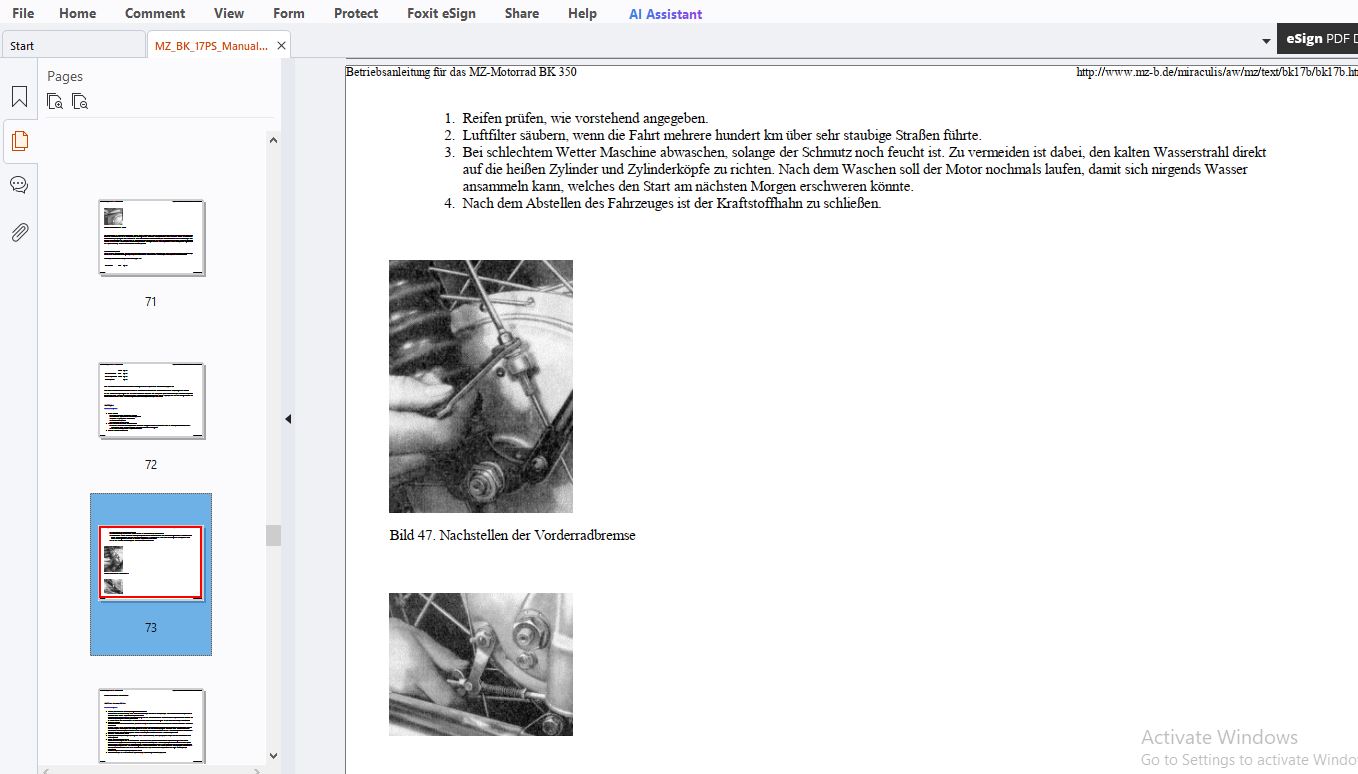Open the View ribbon tab
The image size is (1358, 774).
click(229, 13)
